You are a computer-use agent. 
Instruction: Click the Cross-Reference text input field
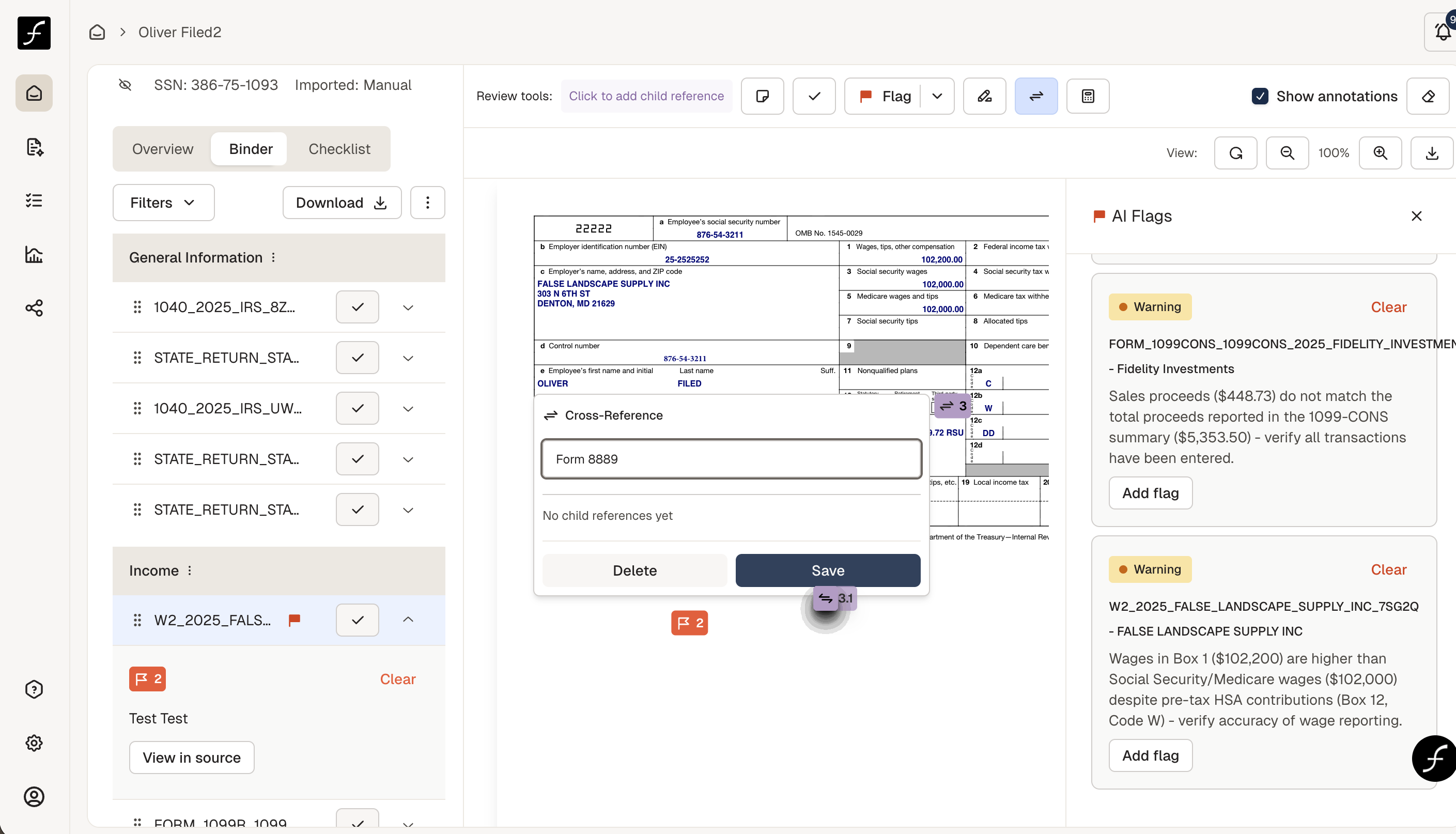point(731,459)
